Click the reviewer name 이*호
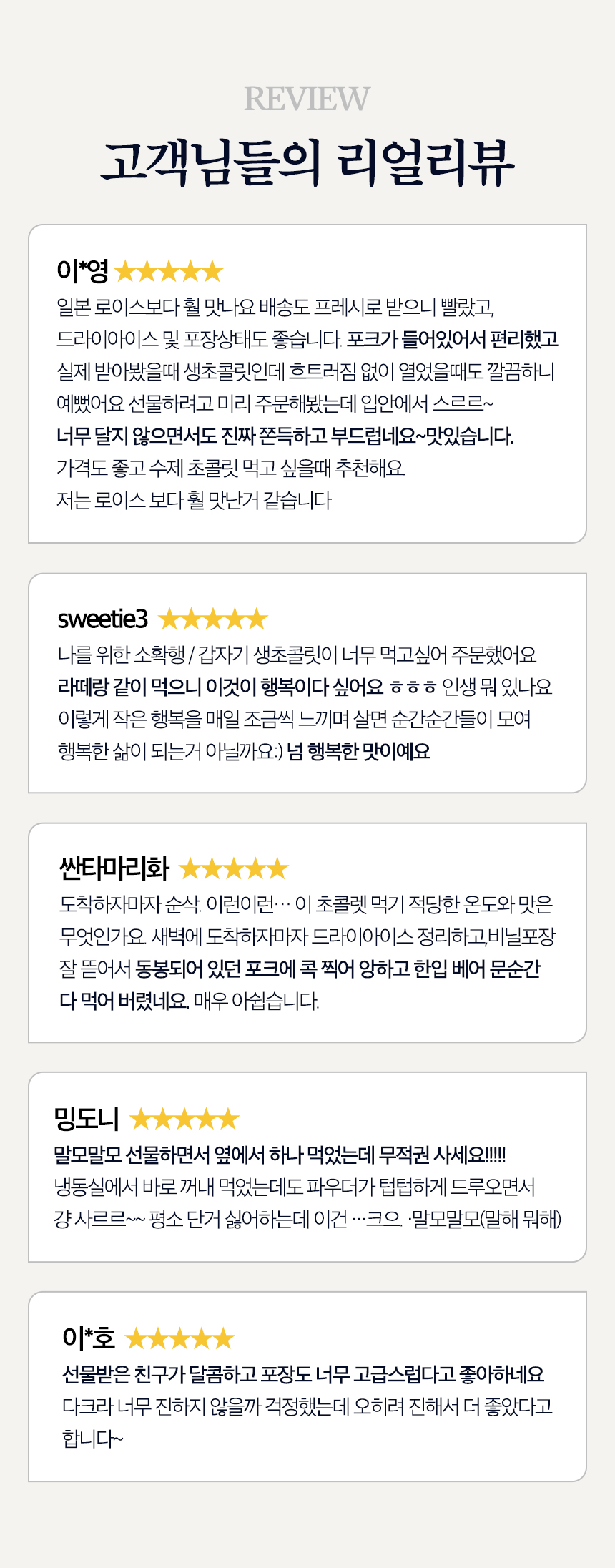Screen dimensions: 615x1568 (x=89, y=1338)
